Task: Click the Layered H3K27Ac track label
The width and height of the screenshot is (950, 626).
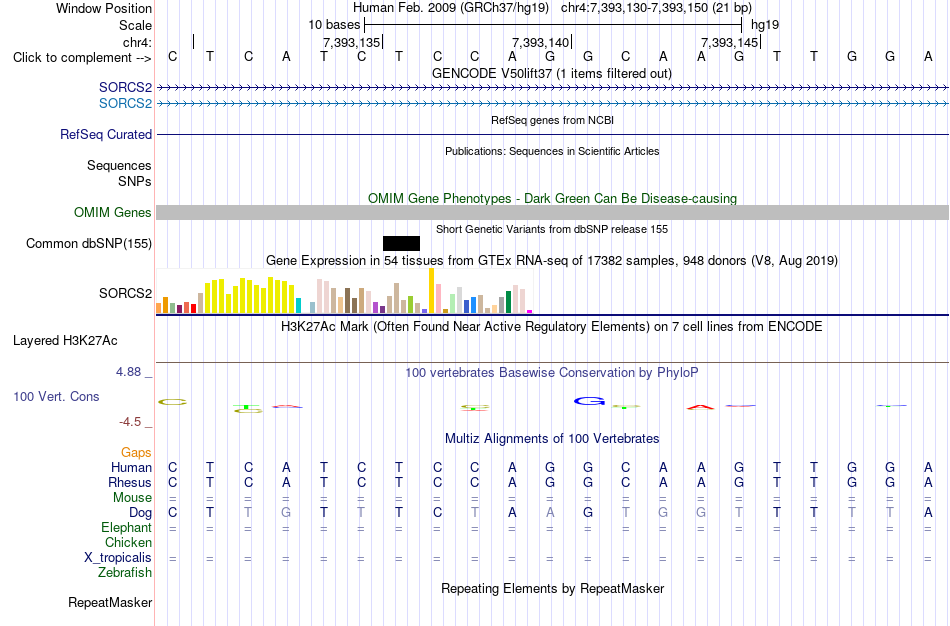Action: (x=65, y=341)
